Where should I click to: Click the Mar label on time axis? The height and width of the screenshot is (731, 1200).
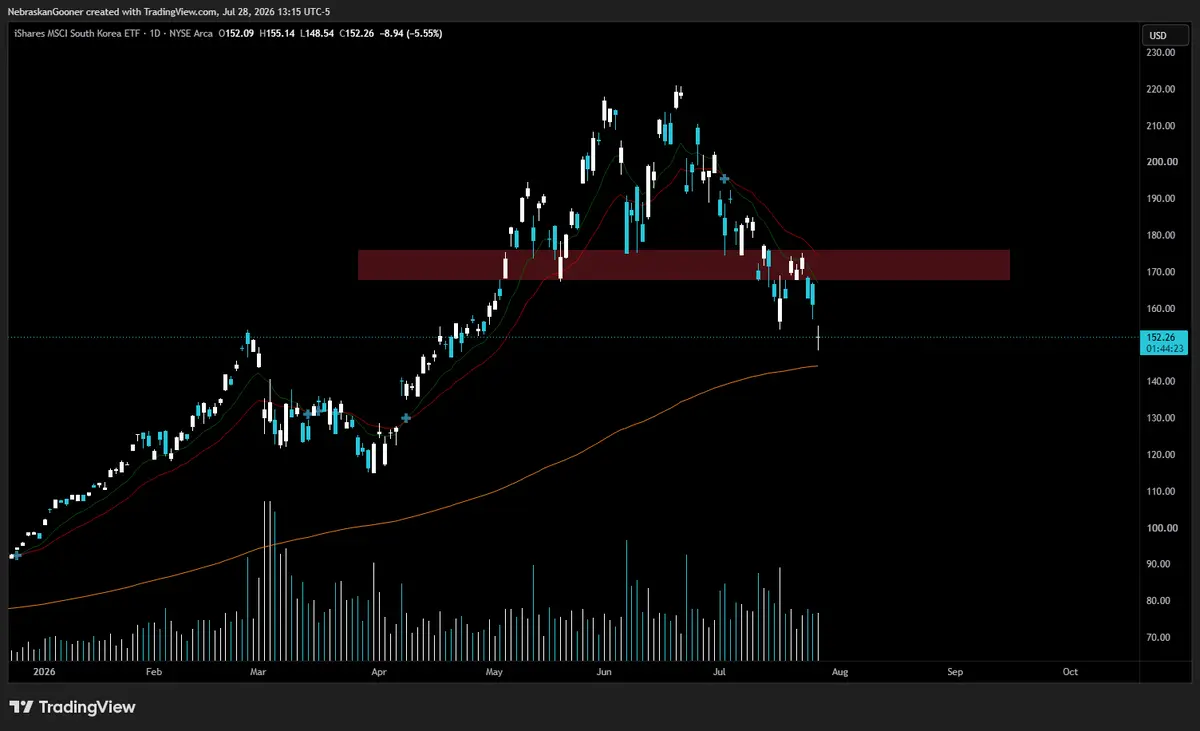point(258,673)
